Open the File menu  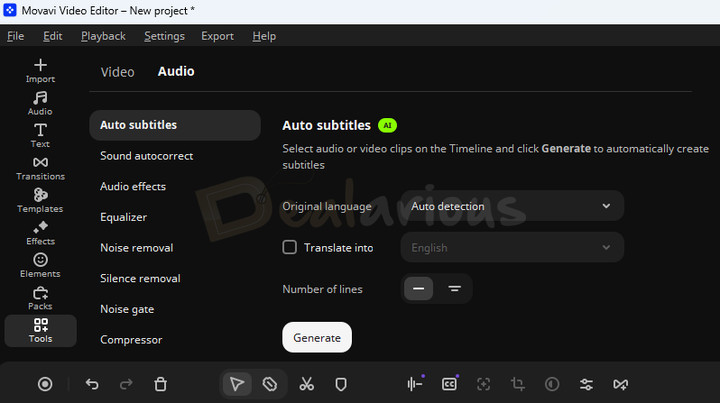(x=16, y=36)
